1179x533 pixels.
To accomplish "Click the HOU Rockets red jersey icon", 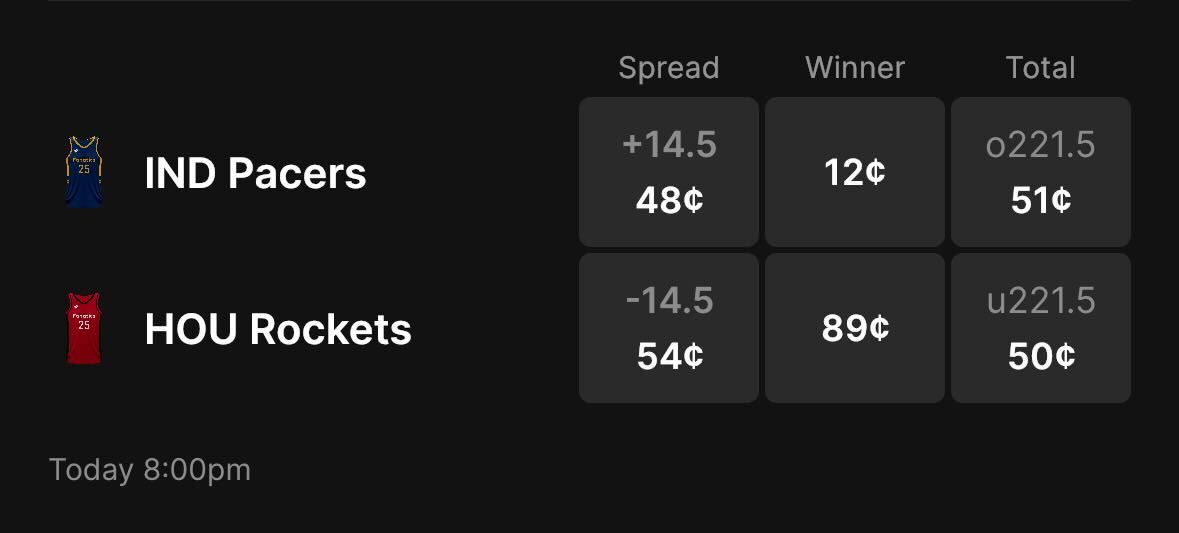I will click(84, 328).
